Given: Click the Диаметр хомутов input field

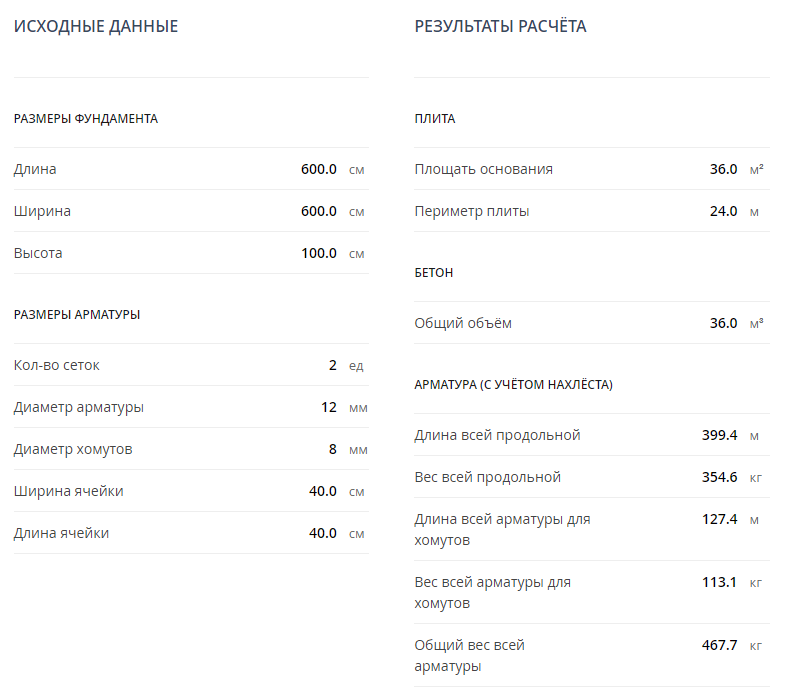Looking at the screenshot, I should 332,449.
